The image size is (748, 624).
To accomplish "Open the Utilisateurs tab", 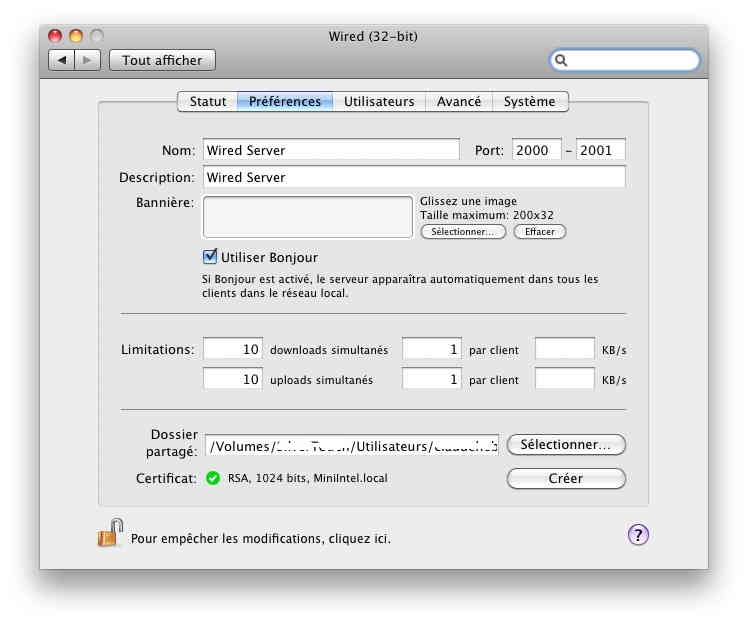I will click(379, 102).
